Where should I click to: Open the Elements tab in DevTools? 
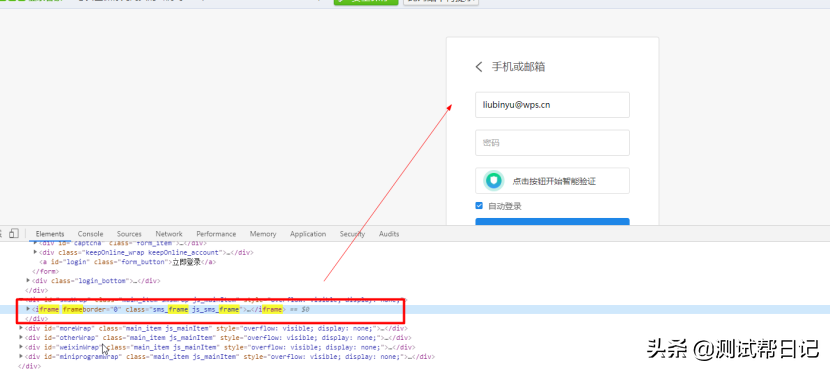(50, 234)
